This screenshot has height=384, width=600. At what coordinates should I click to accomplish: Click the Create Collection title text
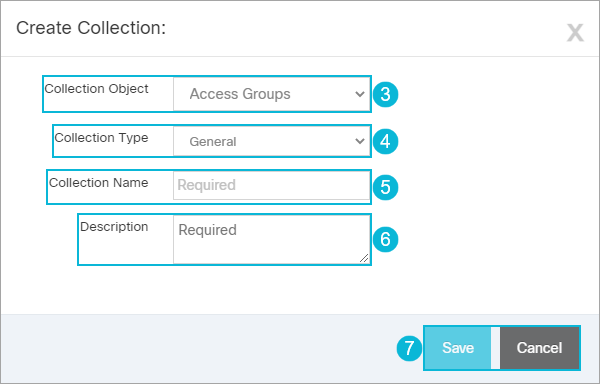pos(91,28)
